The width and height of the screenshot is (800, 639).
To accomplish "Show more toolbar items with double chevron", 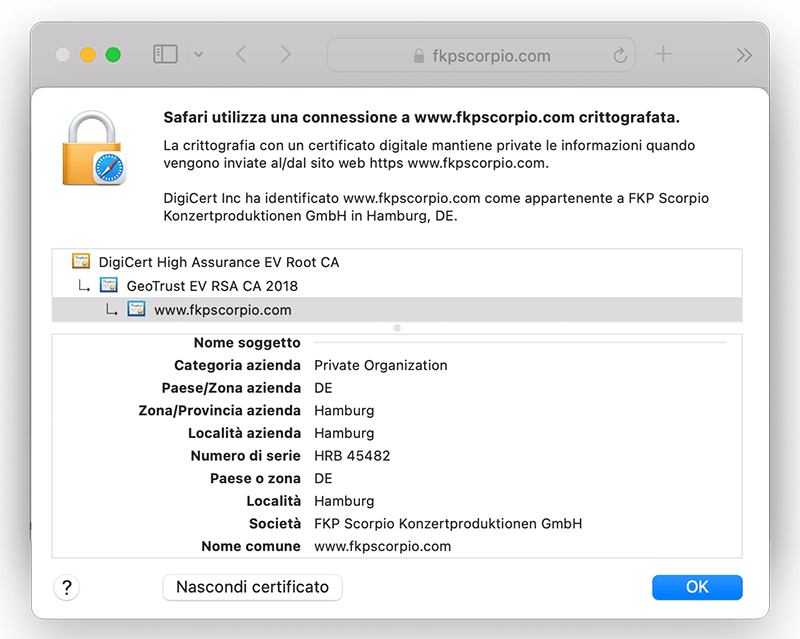I will (x=744, y=55).
